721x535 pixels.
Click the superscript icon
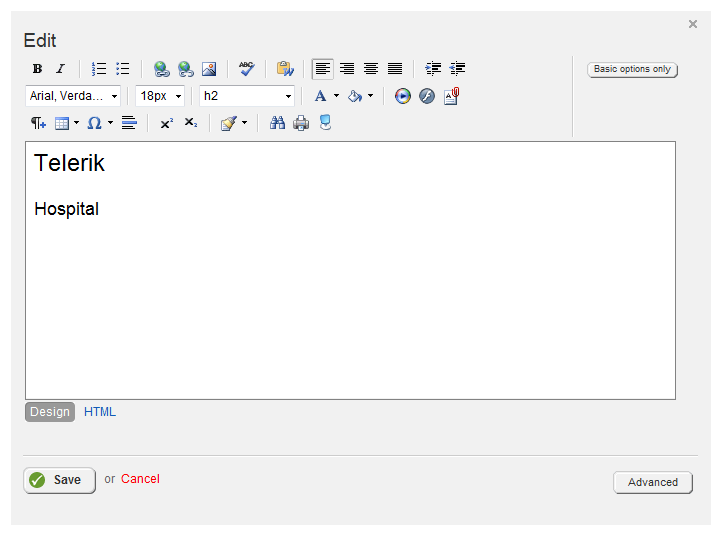pos(166,123)
